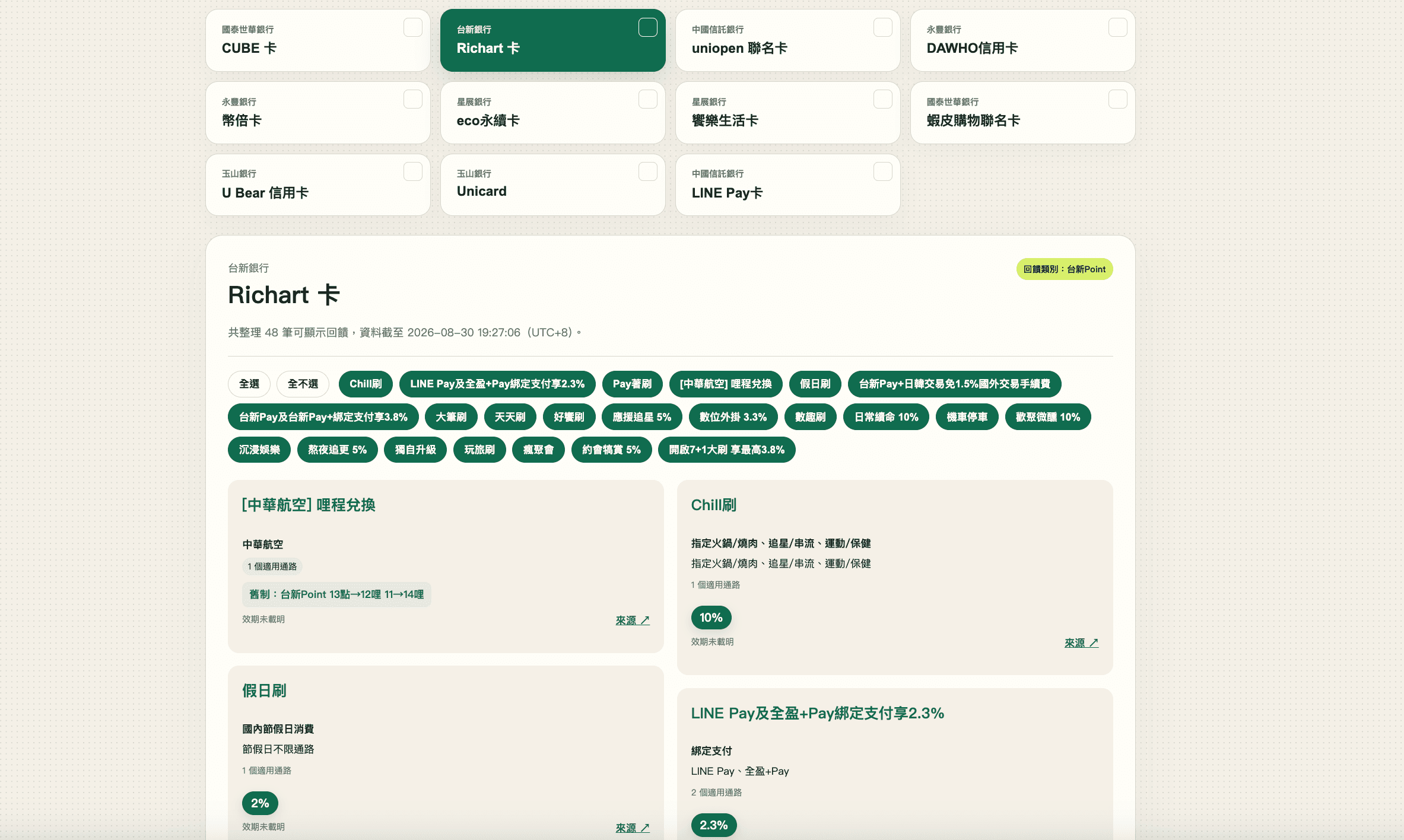Image resolution: width=1404 pixels, height=840 pixels.
Task: Check the U Bear 信用卡 checkbox
Action: (x=413, y=171)
